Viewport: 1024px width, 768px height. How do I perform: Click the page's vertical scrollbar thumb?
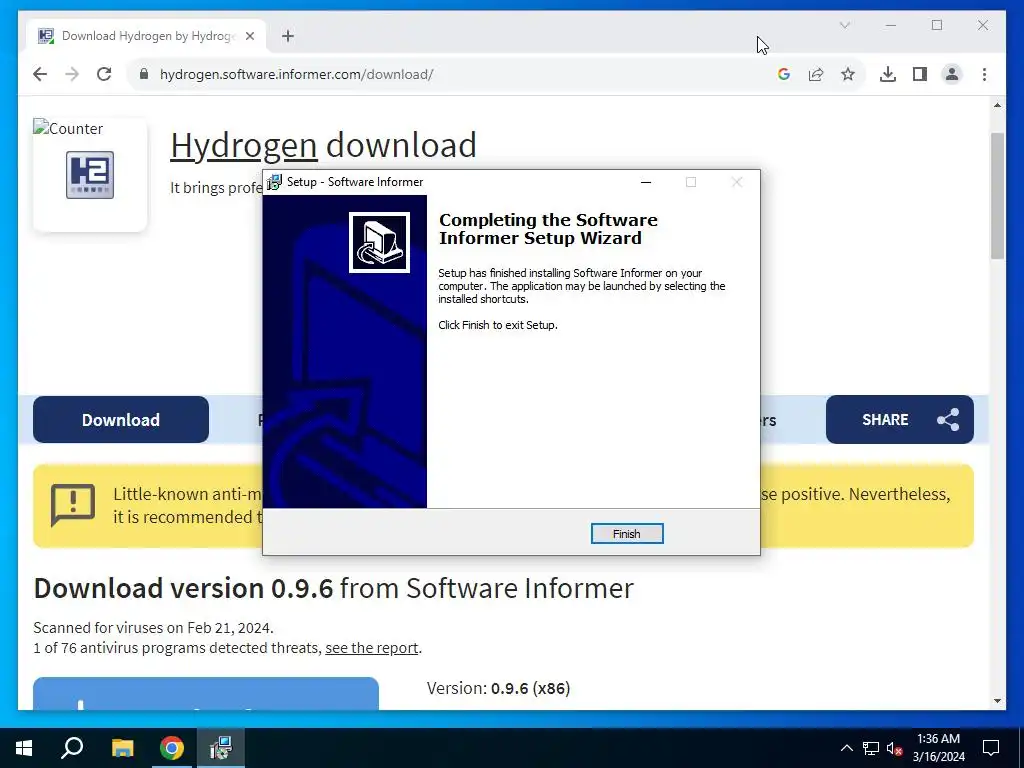pos(997,196)
